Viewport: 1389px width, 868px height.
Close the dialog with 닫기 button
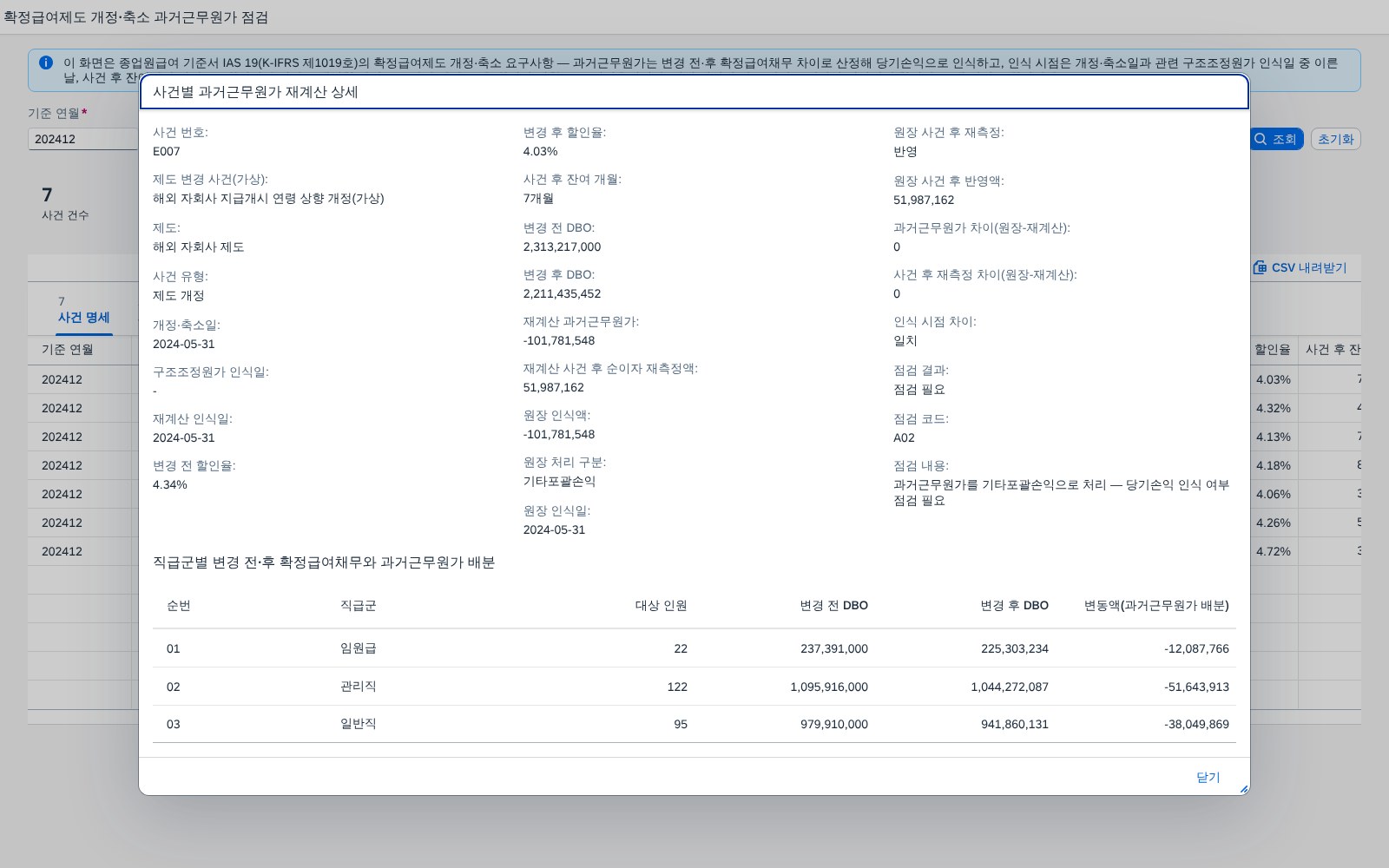pos(1208,777)
